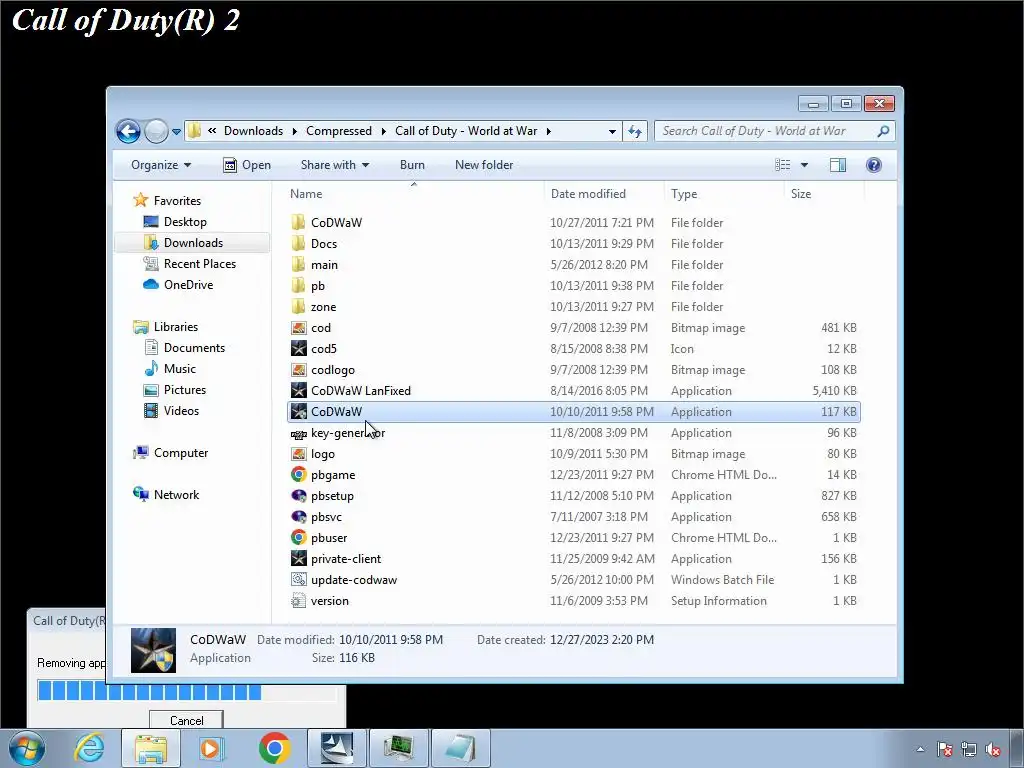
Task: Select the zone folder
Action: tap(573, 307)
